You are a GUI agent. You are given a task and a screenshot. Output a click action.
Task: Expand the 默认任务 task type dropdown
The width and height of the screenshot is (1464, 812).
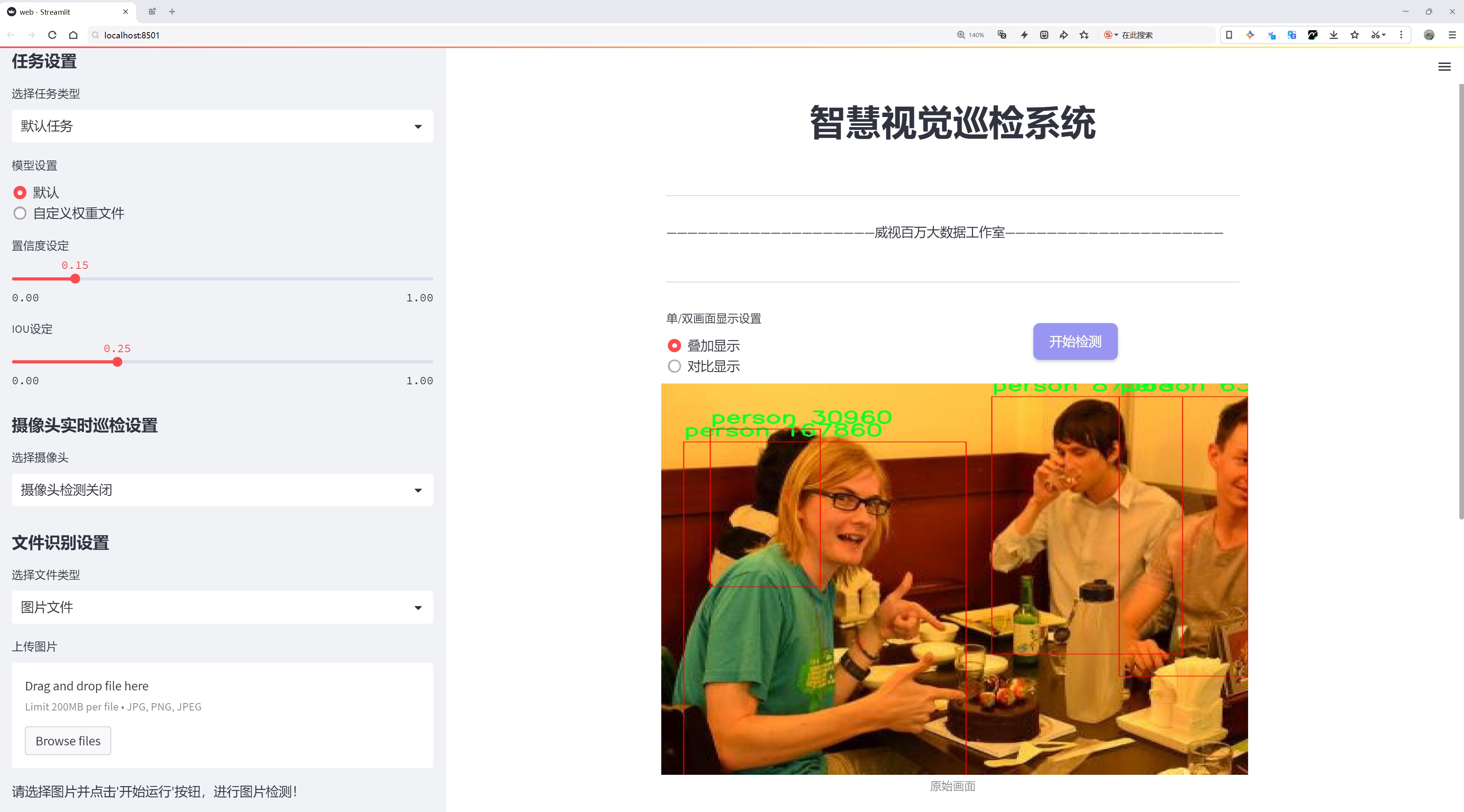(222, 126)
